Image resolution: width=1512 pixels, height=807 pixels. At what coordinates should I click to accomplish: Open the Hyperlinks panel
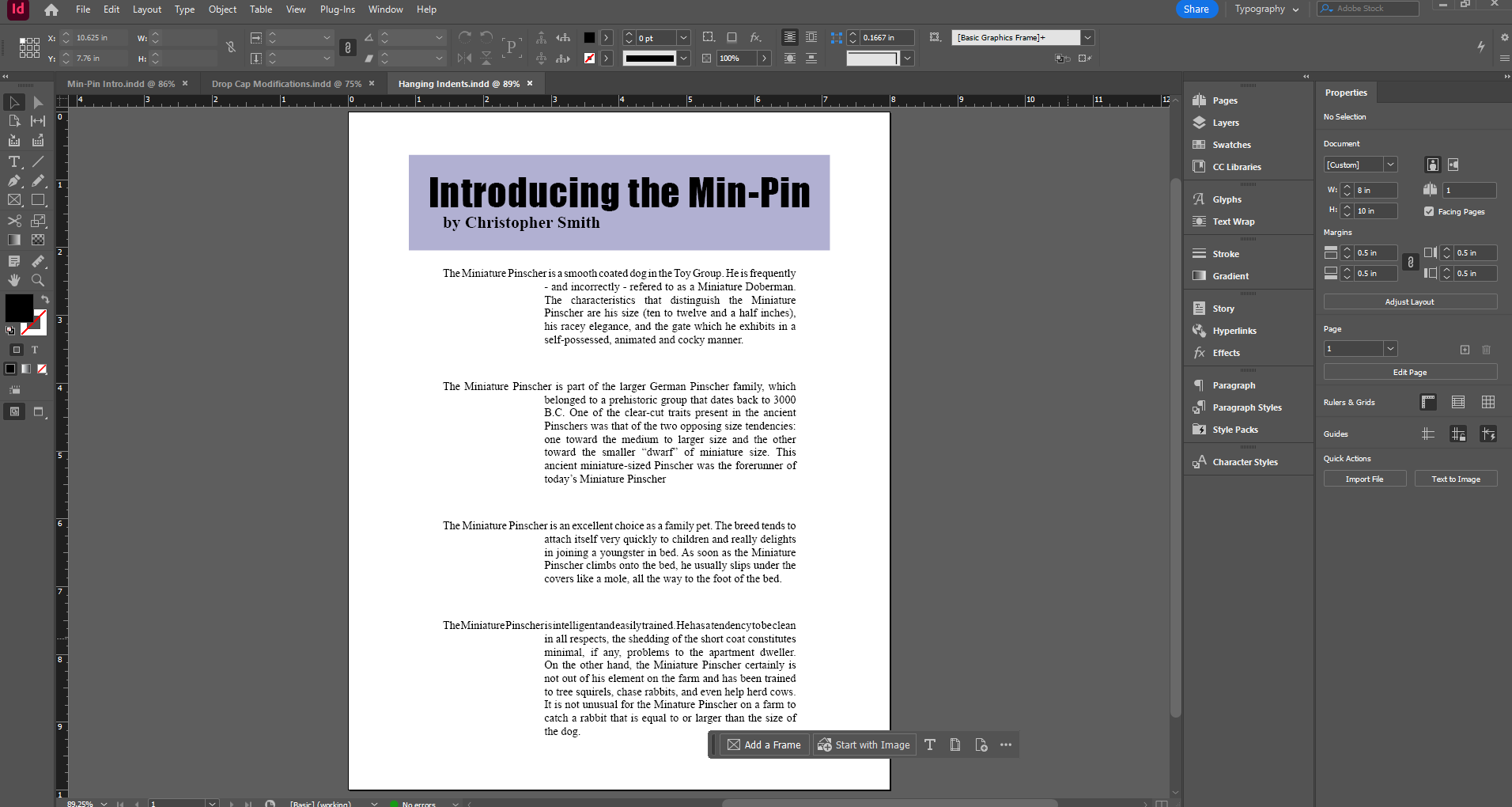click(1234, 331)
